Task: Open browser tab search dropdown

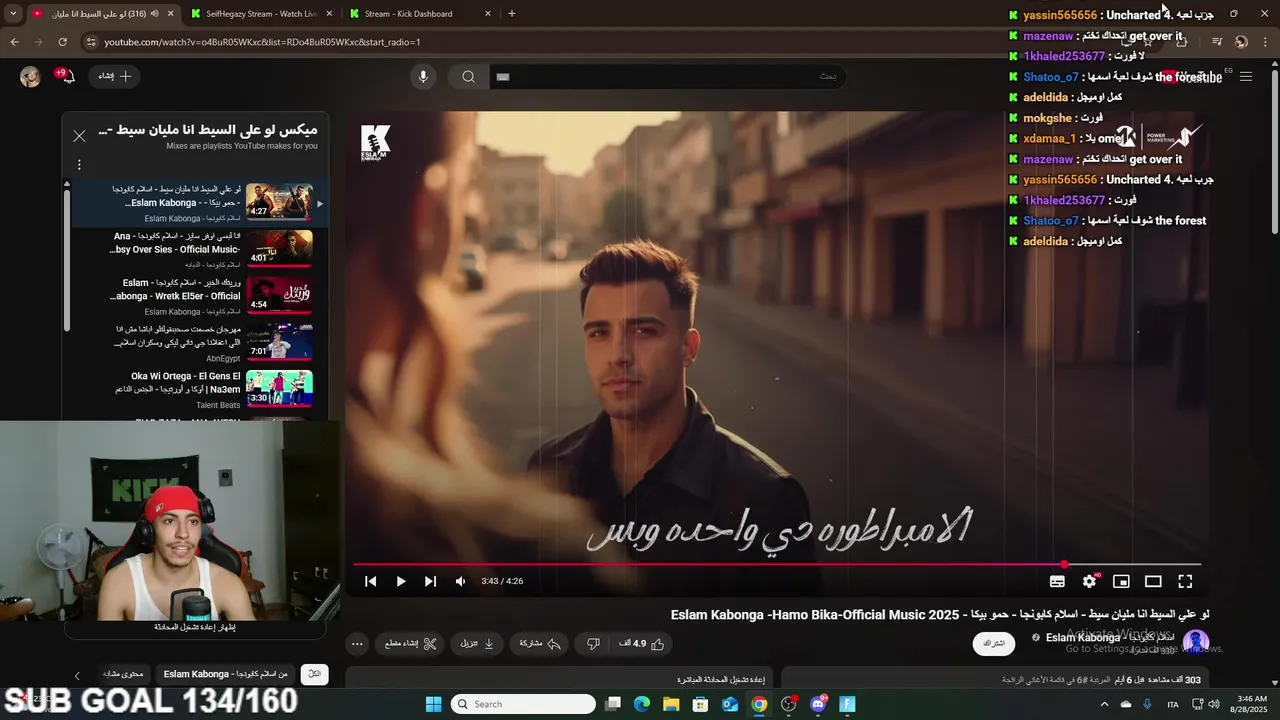Action: 13,14
